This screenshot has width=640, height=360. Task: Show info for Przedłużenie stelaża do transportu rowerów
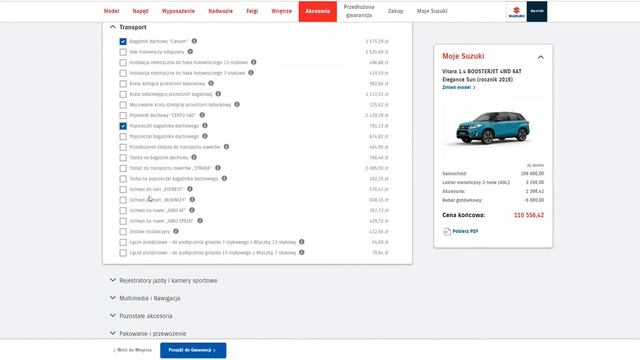pos(226,147)
